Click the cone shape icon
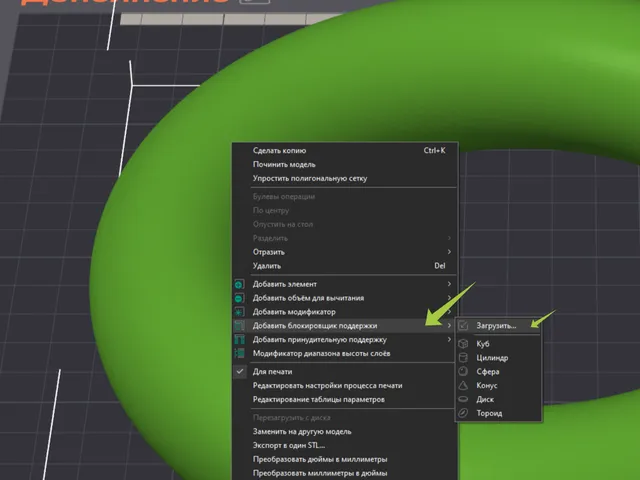This screenshot has width=640, height=480. pyautogui.click(x=463, y=385)
